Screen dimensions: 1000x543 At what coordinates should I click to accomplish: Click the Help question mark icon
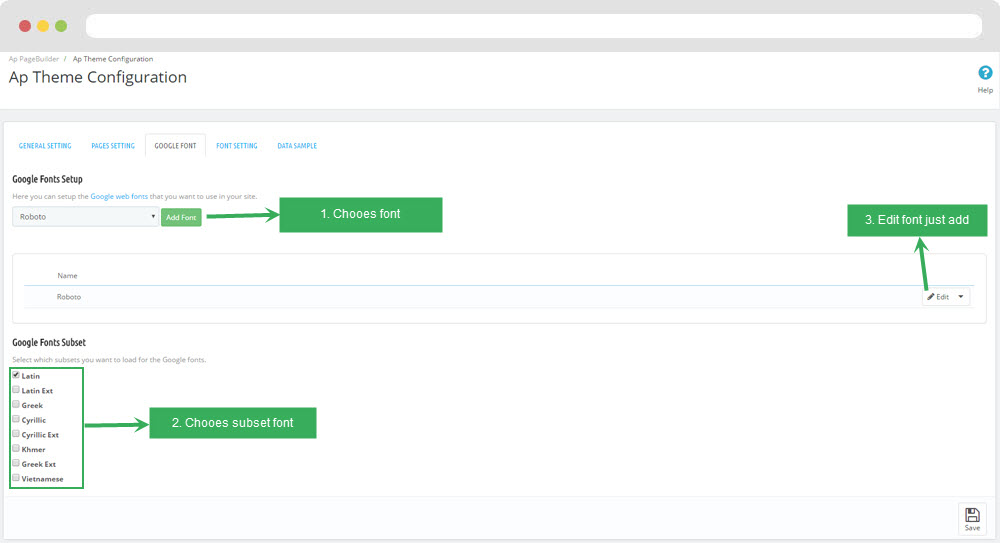(x=985, y=73)
